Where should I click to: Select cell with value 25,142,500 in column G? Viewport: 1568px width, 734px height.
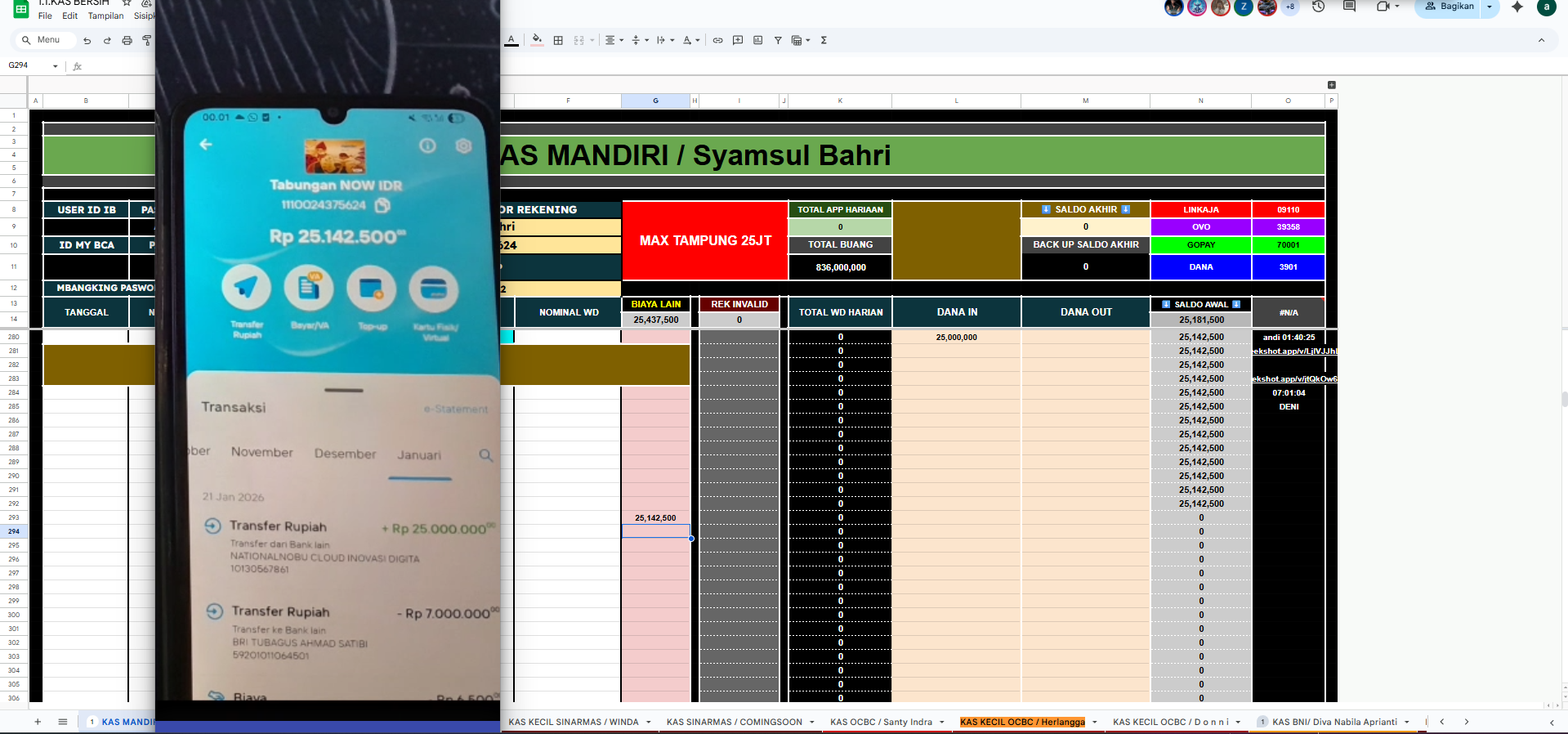[655, 518]
